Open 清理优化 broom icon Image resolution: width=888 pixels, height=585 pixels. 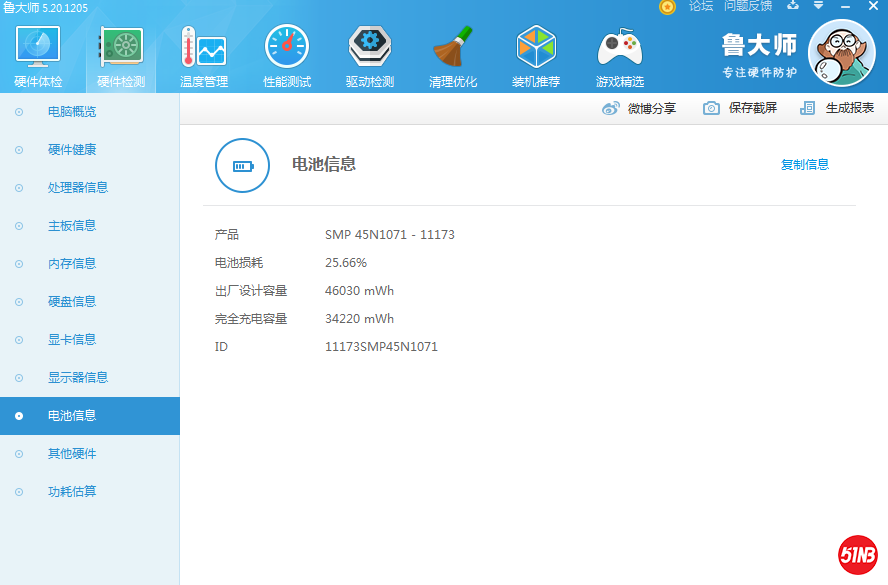453,48
